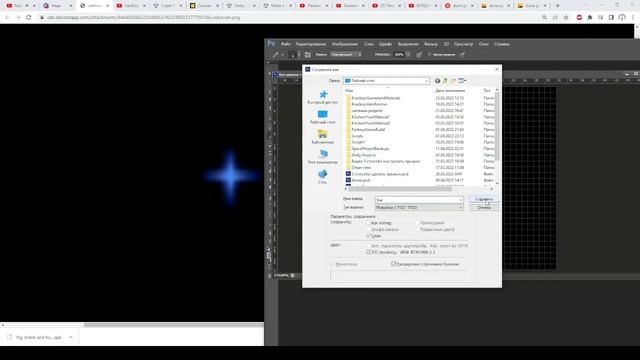This screenshot has width=640, height=360.
Task: Toggle the color proof settings checkbox
Action: click(x=369, y=246)
